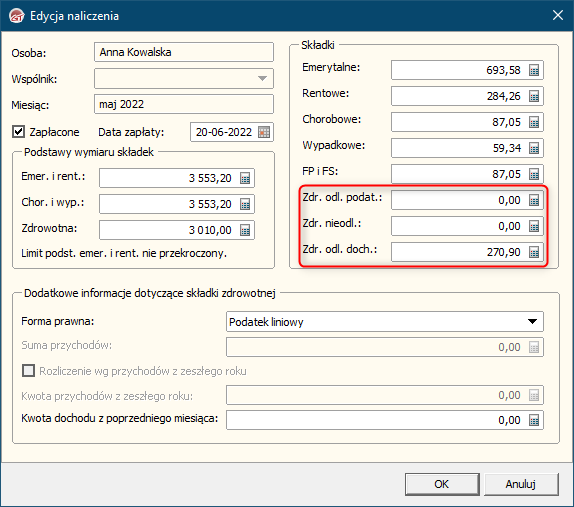This screenshot has height=507, width=574.
Task: Open calendar picker for Data zapłaty
Action: coord(264,132)
